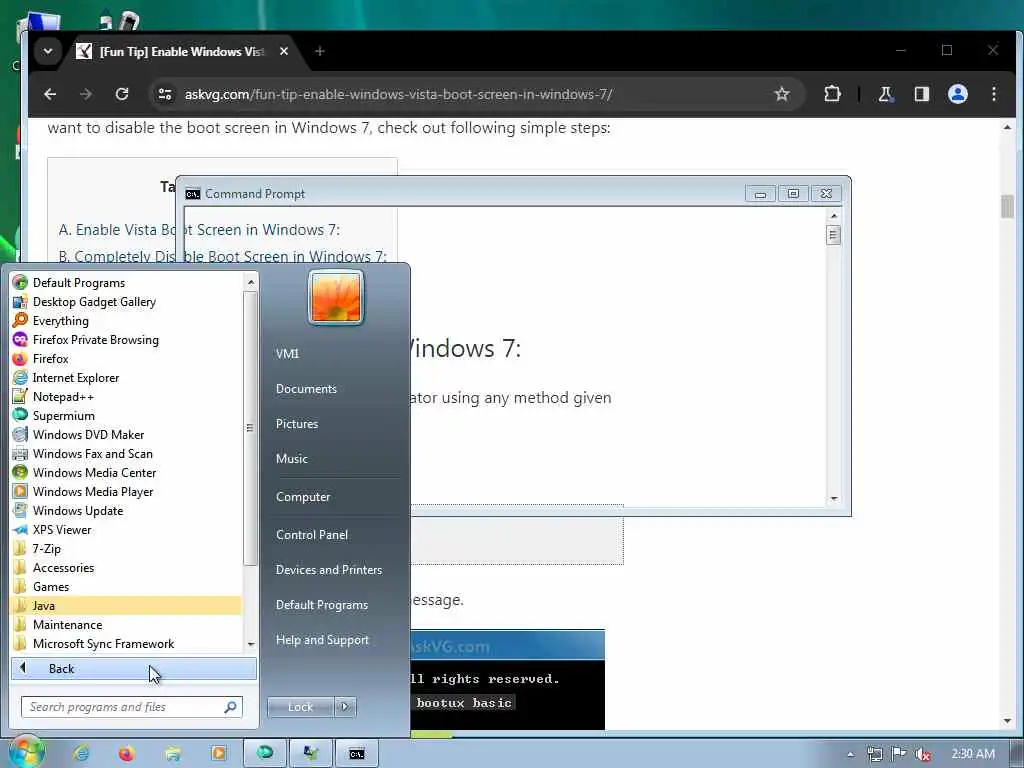The height and width of the screenshot is (768, 1024).
Task: Click the Search programs and files box
Action: pyautogui.click(x=132, y=707)
